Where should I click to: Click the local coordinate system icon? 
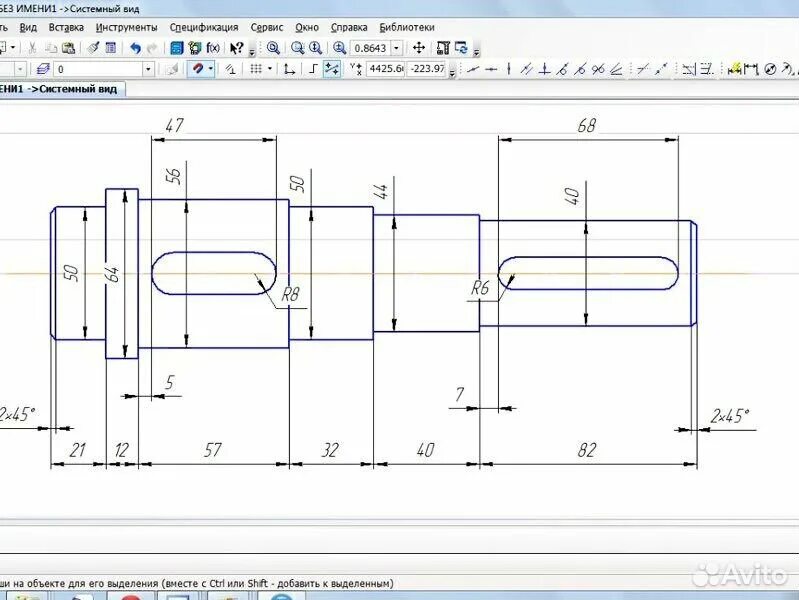[x=289, y=69]
